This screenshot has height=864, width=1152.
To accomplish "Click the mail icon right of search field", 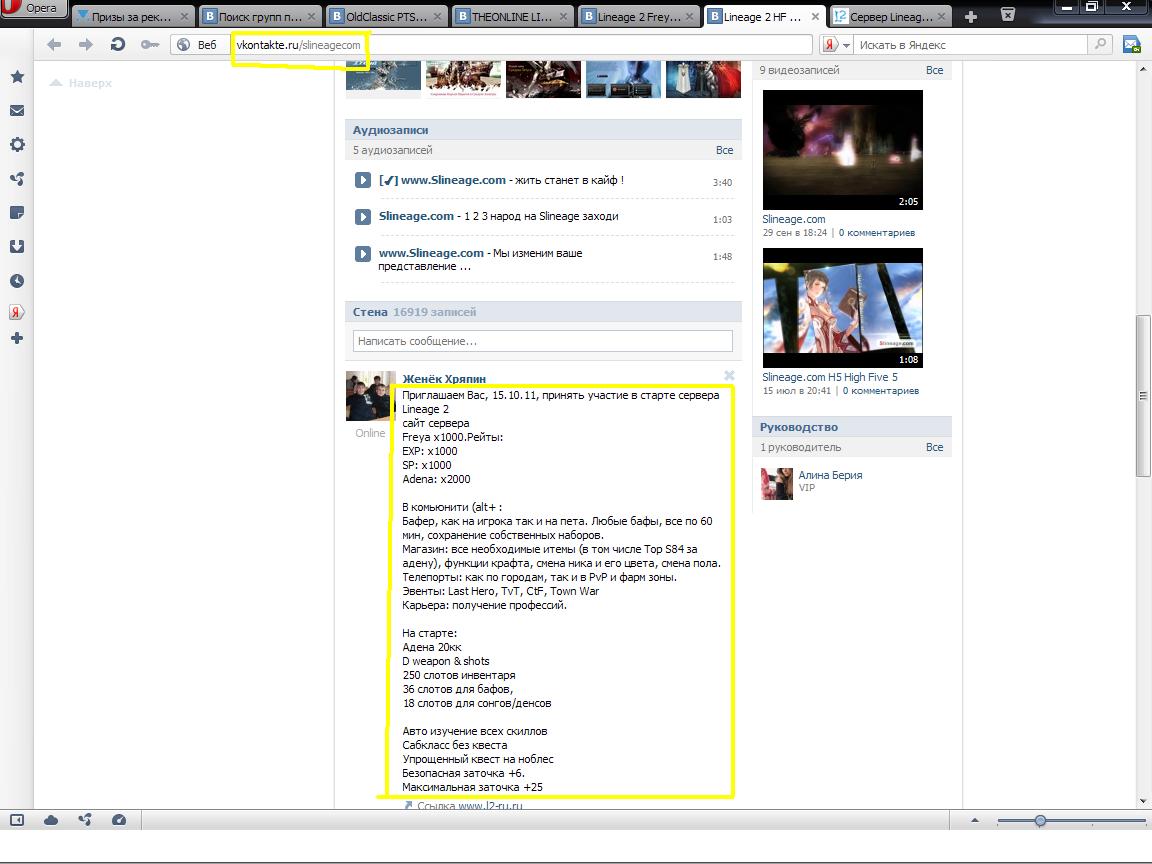I will pos(1132,45).
